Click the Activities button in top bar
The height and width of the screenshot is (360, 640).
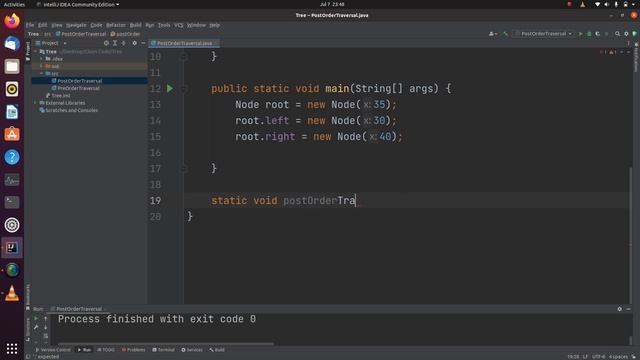pos(14,4)
